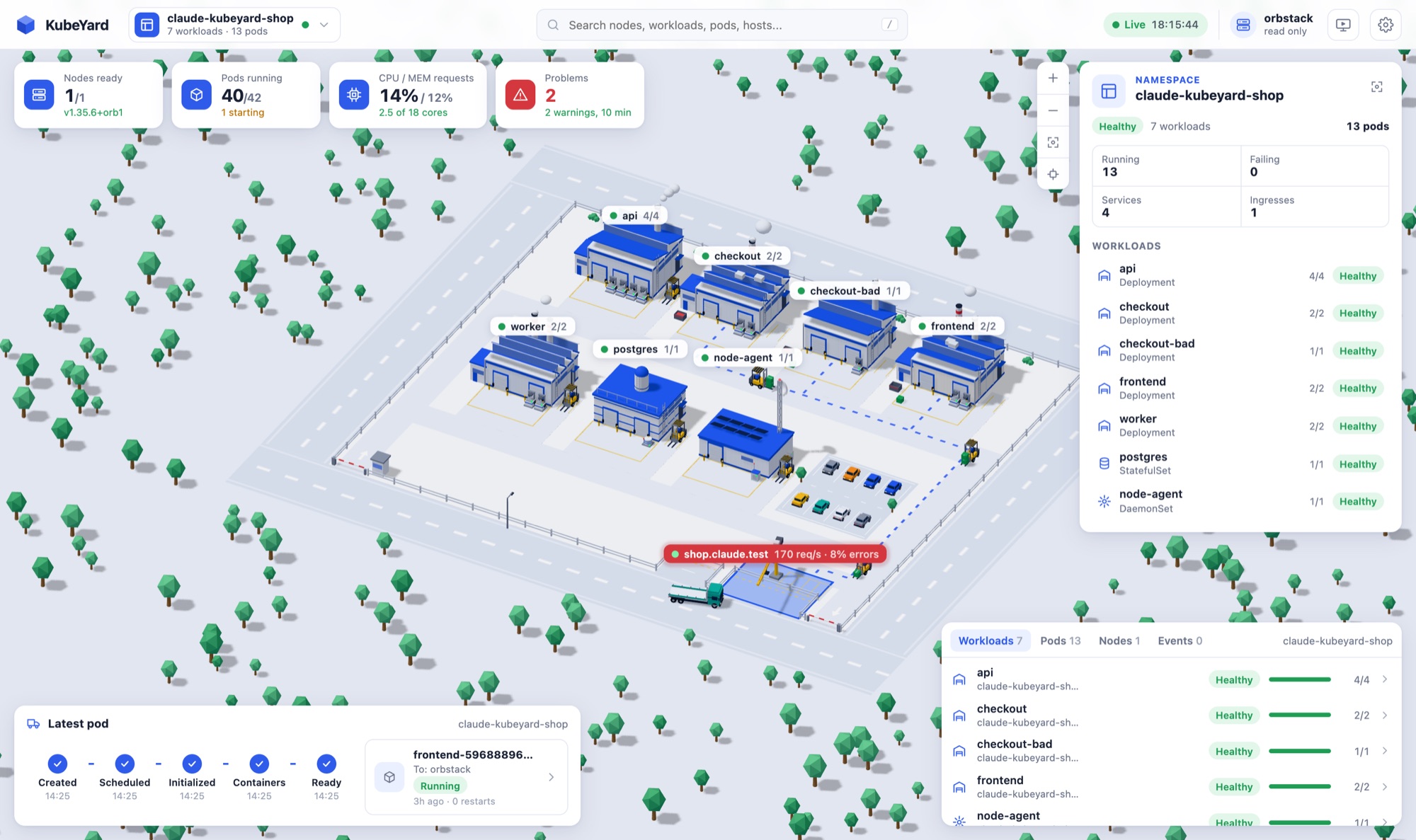The height and width of the screenshot is (840, 1416).
Task: Select the postgres 1/1 map label
Action: click(639, 349)
